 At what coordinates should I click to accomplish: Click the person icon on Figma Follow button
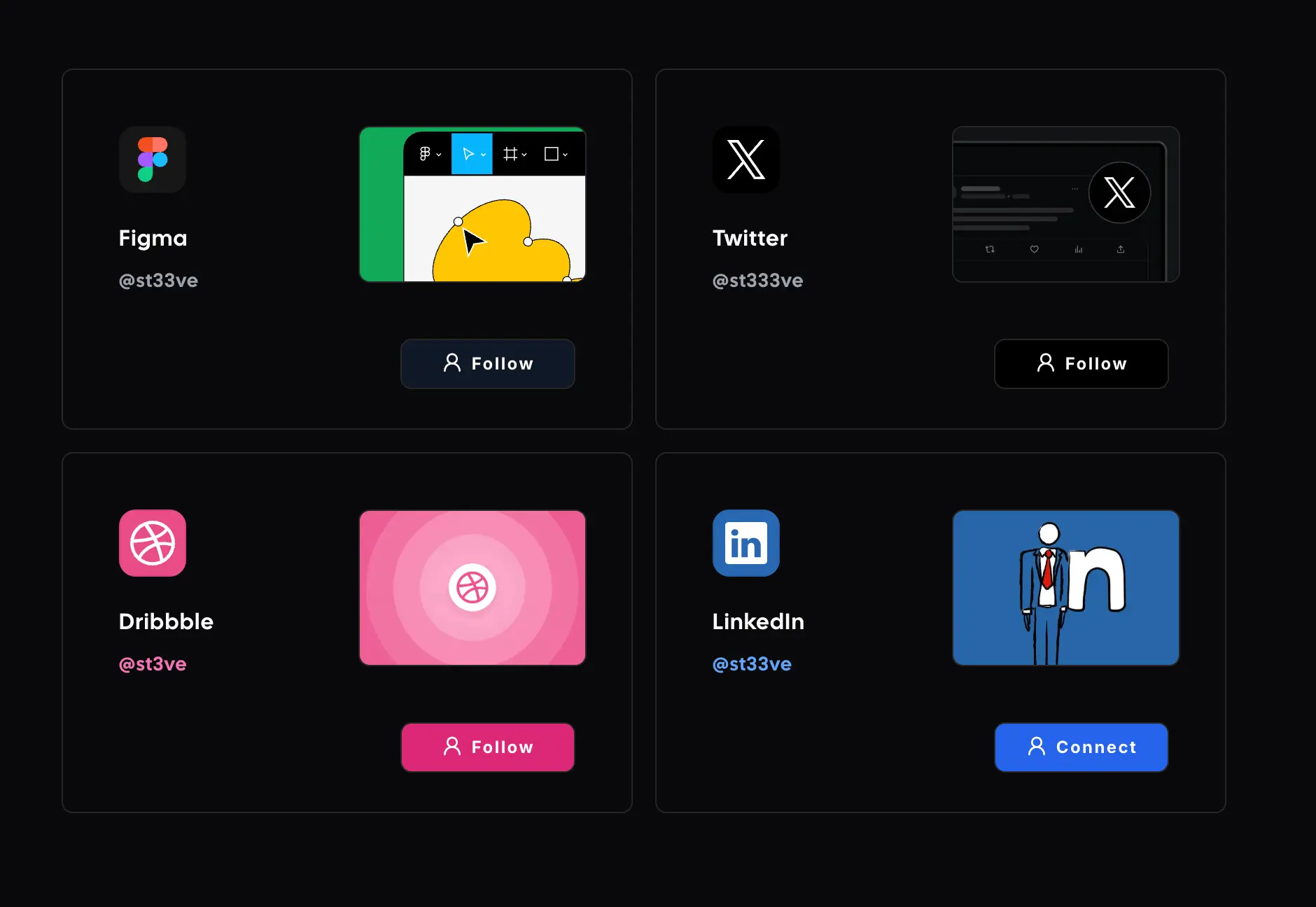point(452,363)
